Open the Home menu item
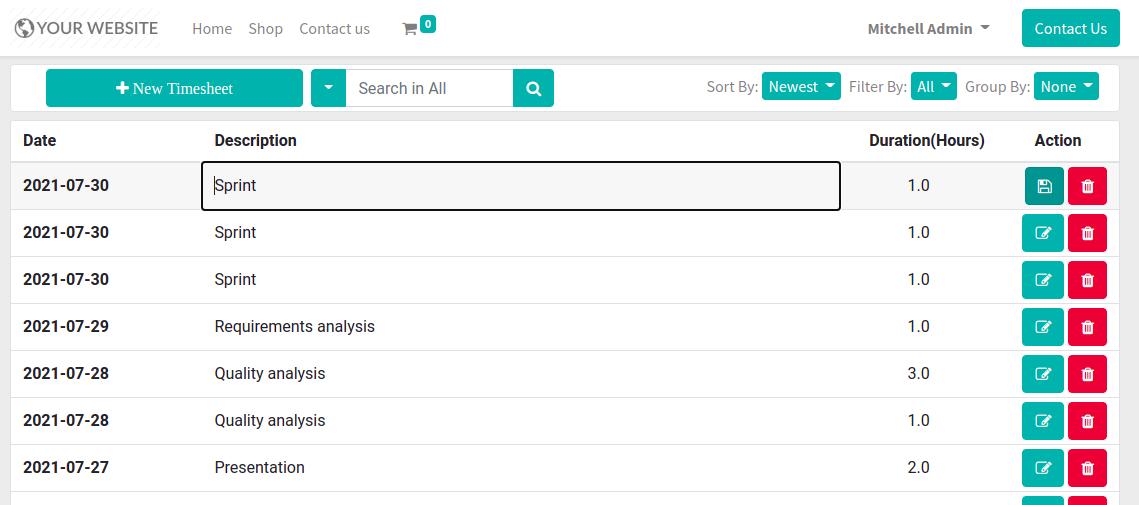 point(212,29)
